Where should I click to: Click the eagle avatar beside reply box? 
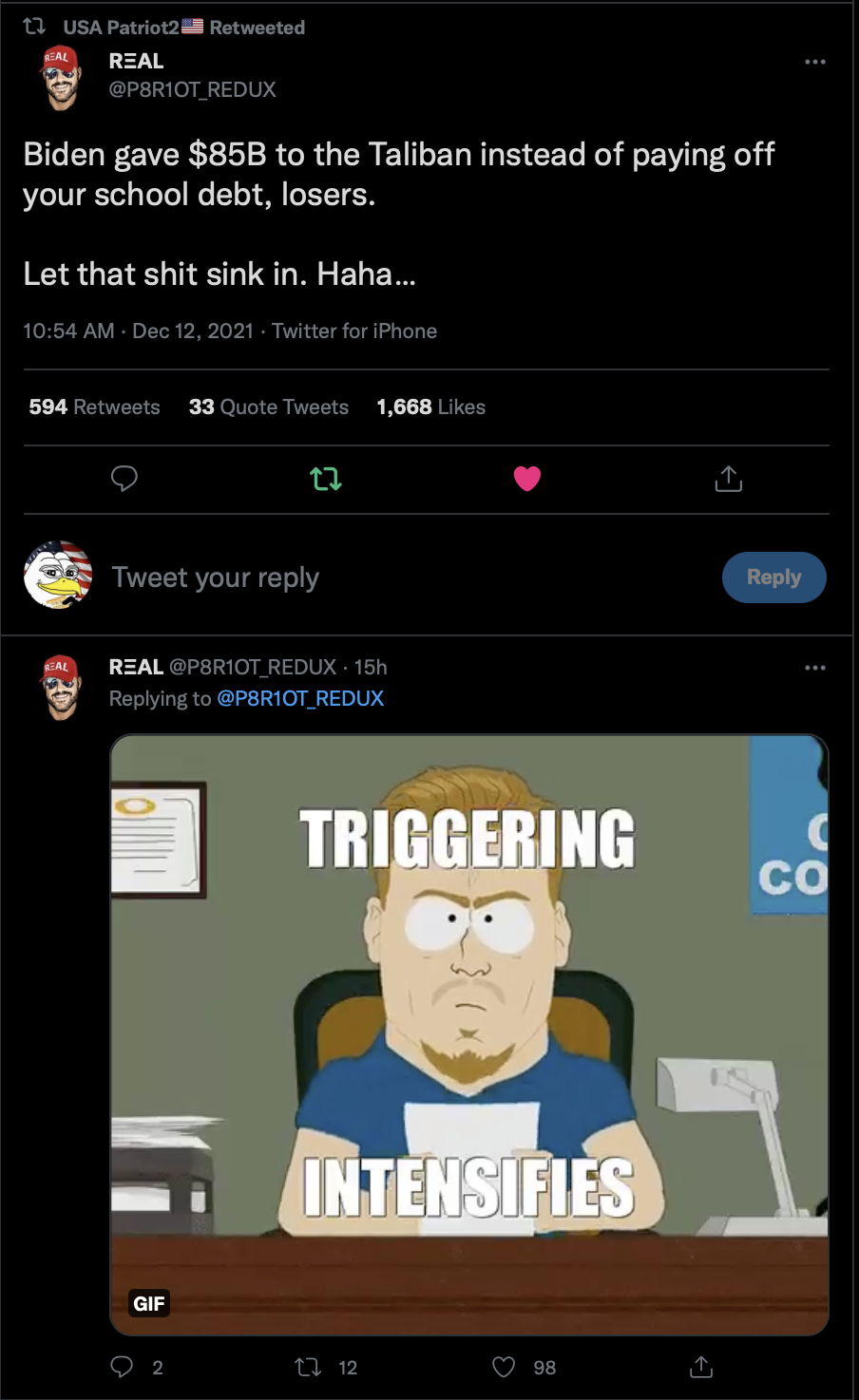(58, 576)
